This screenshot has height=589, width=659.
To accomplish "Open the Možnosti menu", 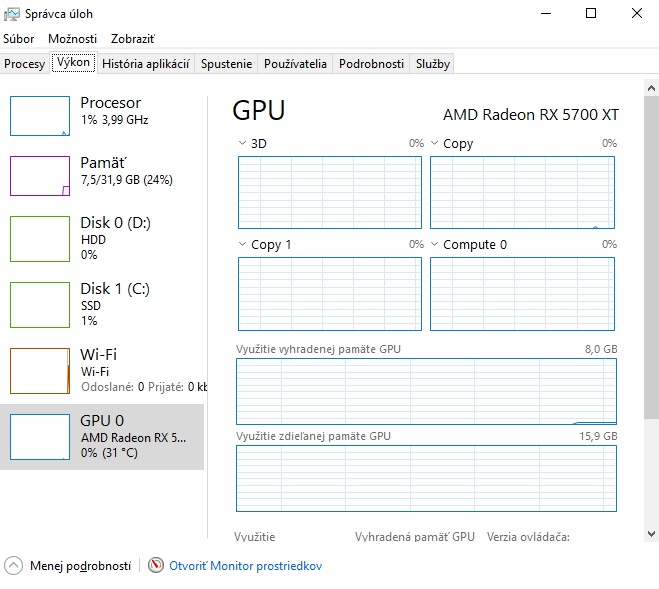I will 72,38.
